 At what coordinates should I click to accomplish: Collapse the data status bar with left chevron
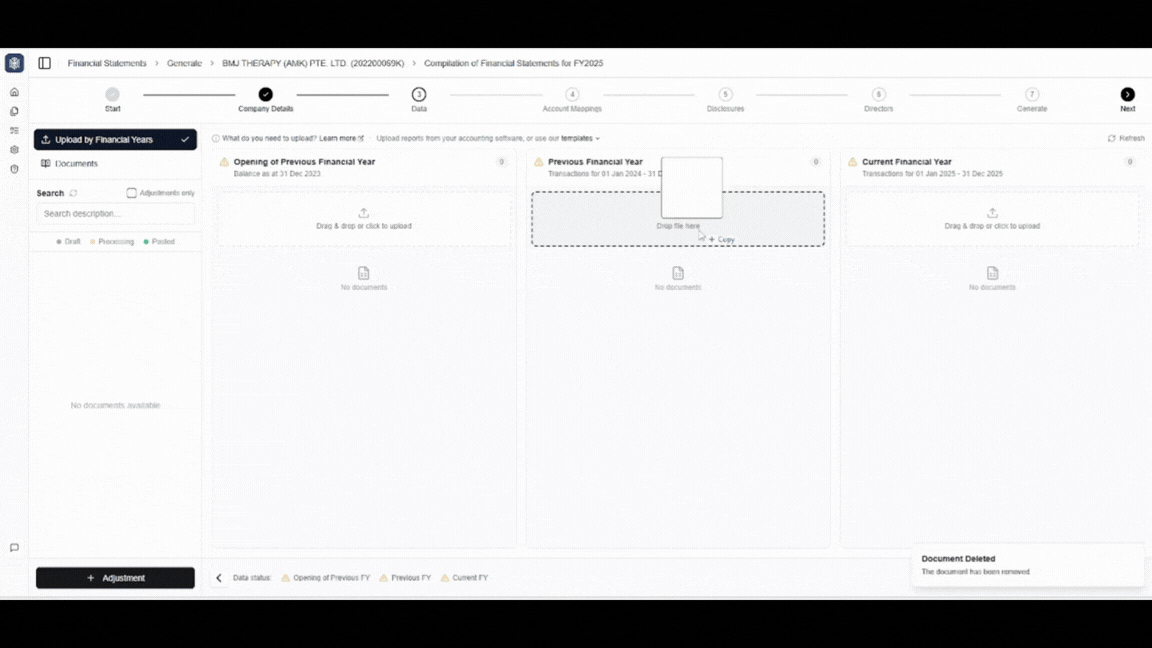pyautogui.click(x=219, y=578)
